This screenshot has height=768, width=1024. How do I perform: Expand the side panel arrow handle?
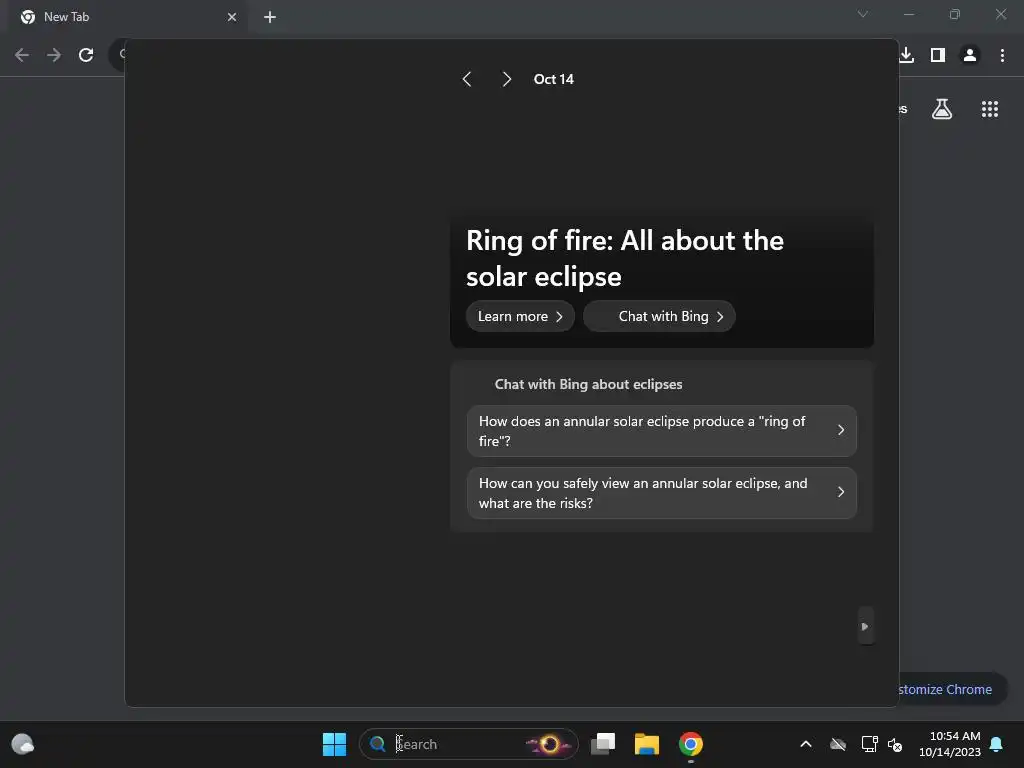point(865,626)
